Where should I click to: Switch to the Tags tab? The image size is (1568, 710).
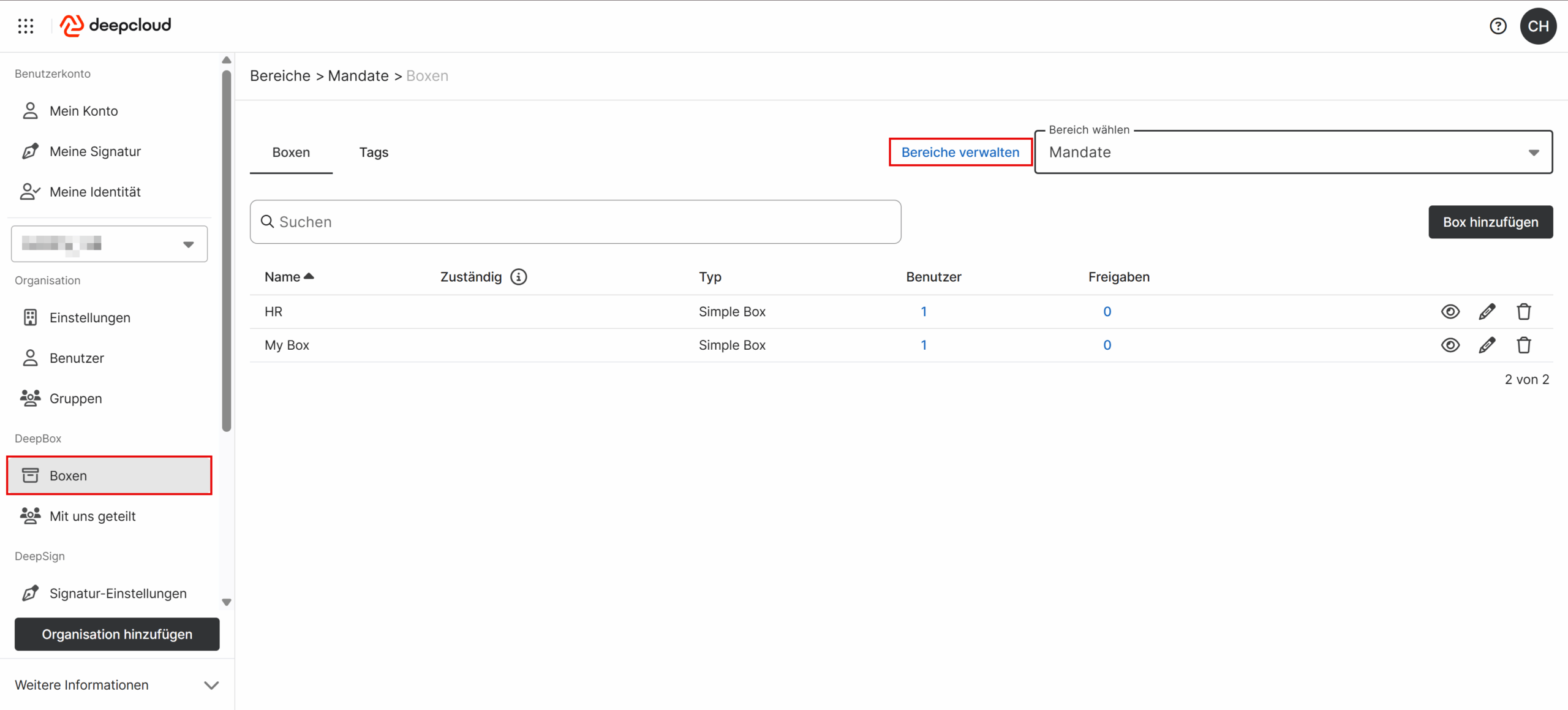click(x=374, y=153)
